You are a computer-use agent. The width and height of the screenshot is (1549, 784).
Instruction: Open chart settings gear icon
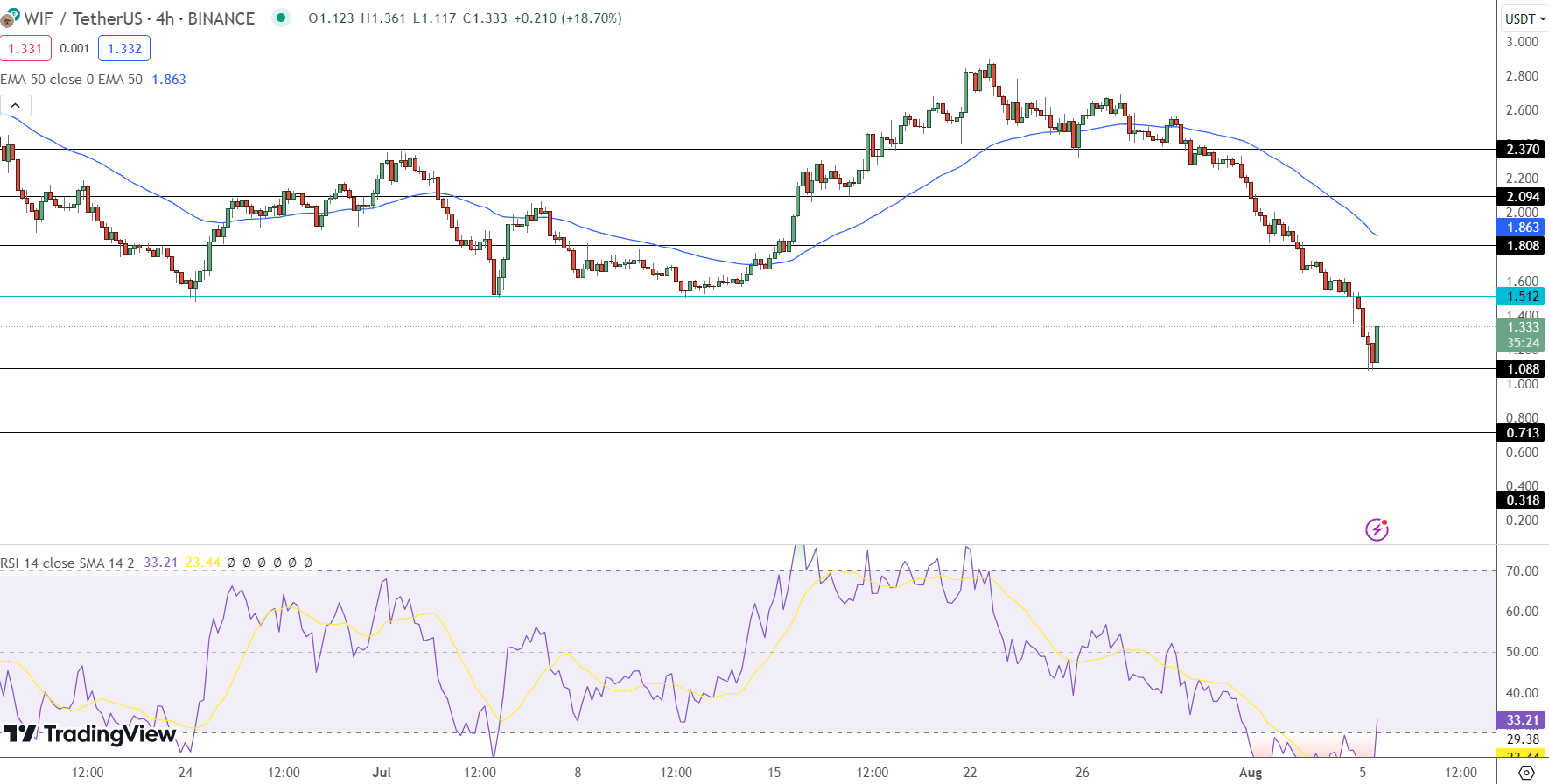(x=1526, y=773)
